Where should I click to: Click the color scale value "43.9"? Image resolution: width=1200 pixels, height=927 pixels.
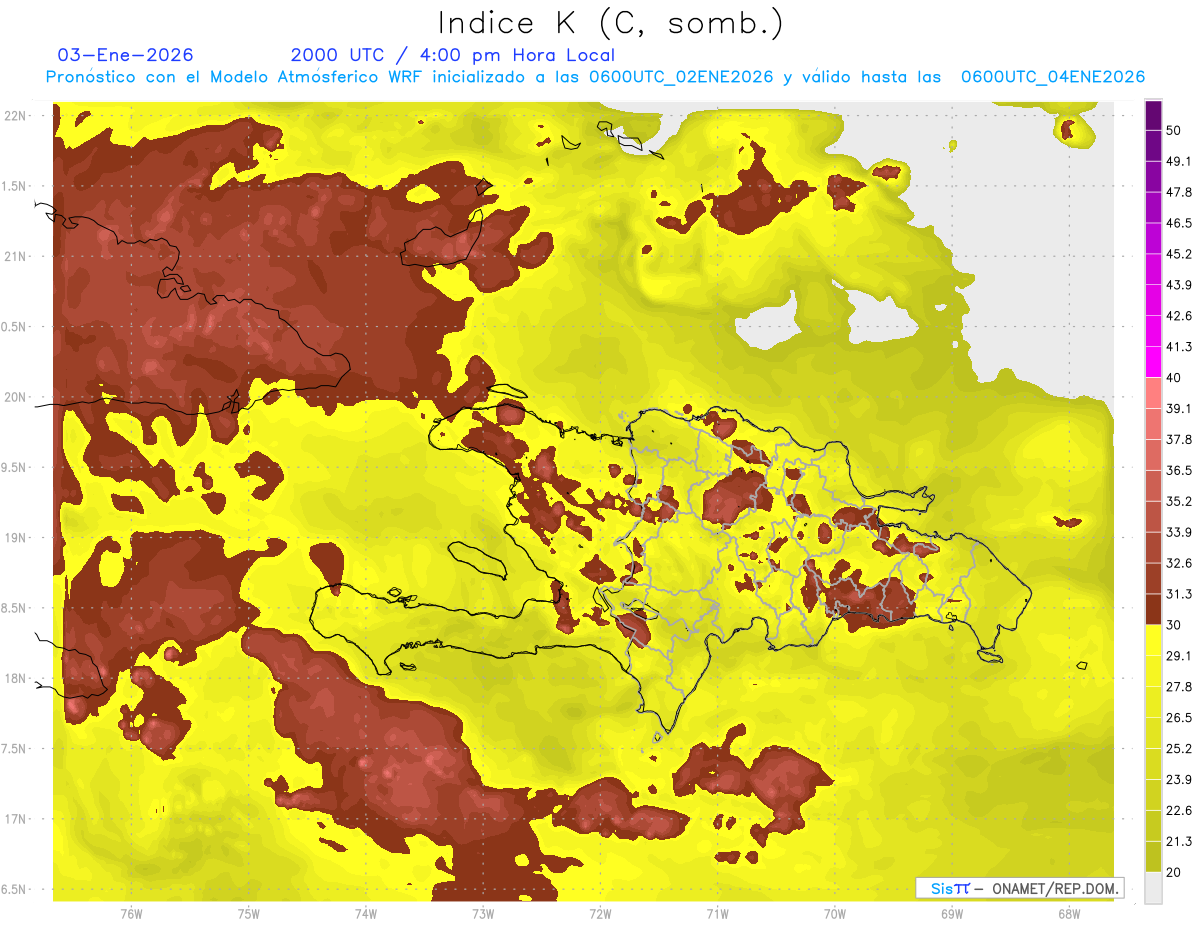point(1179,285)
